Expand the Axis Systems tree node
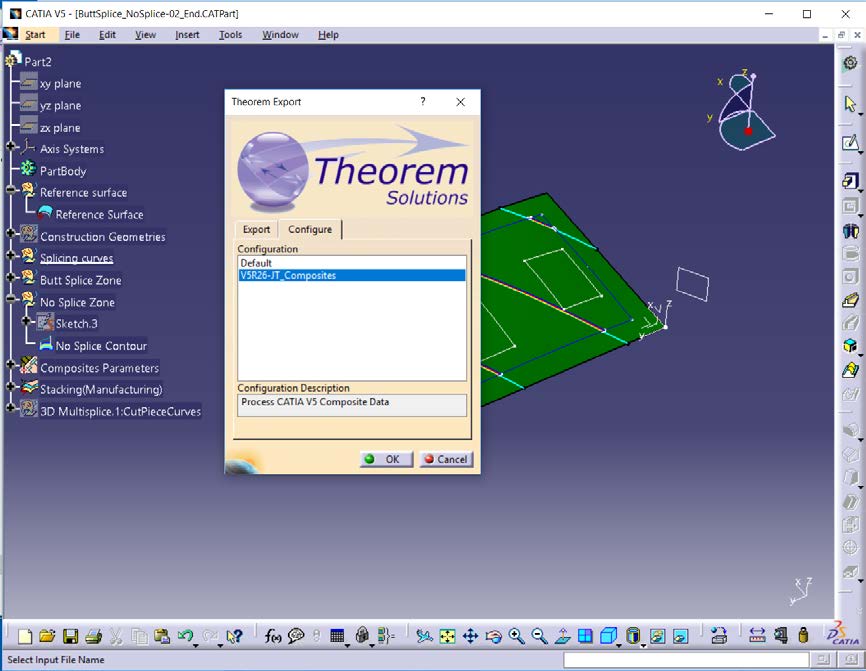 pos(10,146)
